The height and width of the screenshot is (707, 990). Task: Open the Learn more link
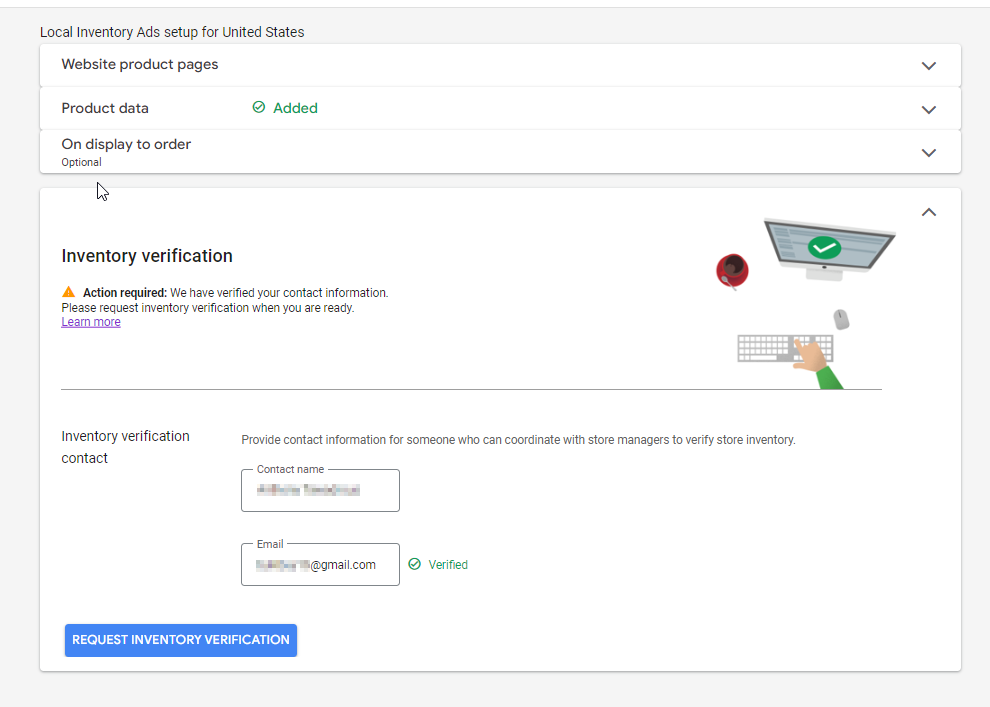coord(90,321)
